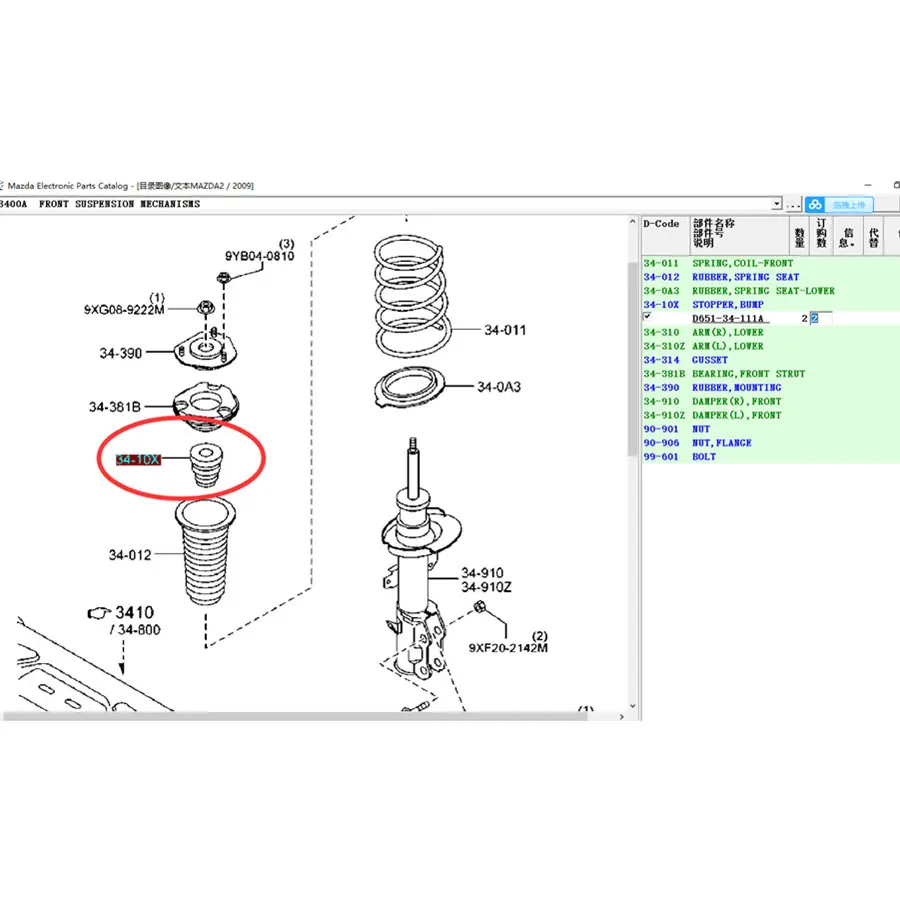Open the section selector dropdown arrow

click(x=776, y=204)
